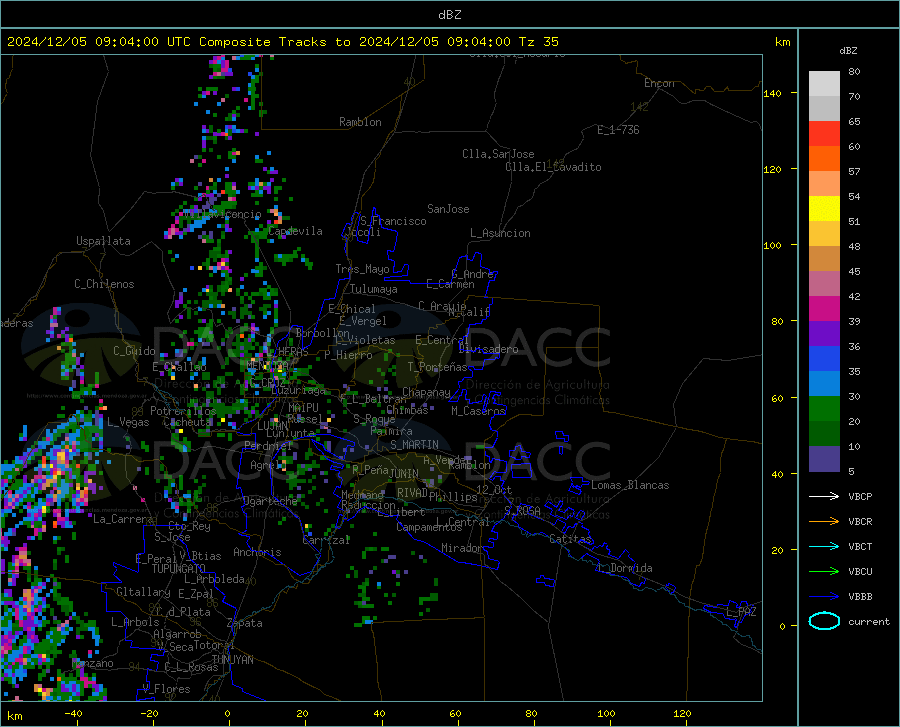Click the SanJose map label

tap(448, 209)
